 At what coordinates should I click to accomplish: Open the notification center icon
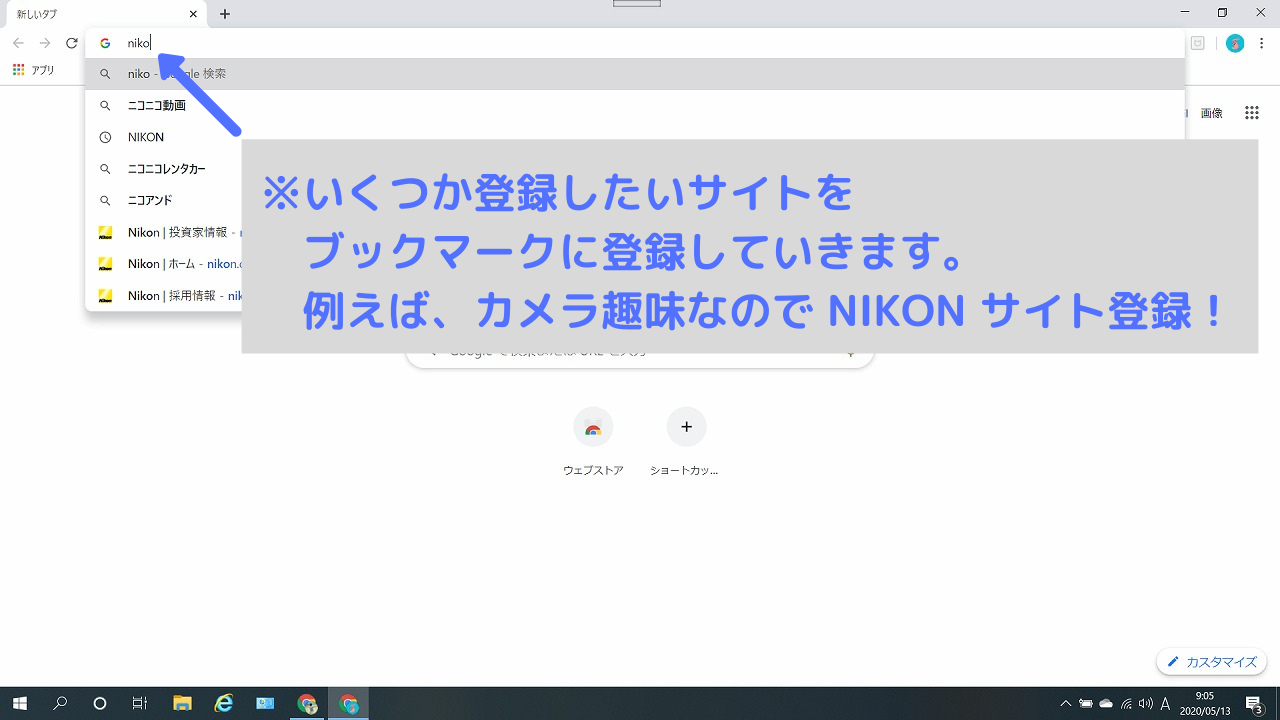[x=1255, y=703]
